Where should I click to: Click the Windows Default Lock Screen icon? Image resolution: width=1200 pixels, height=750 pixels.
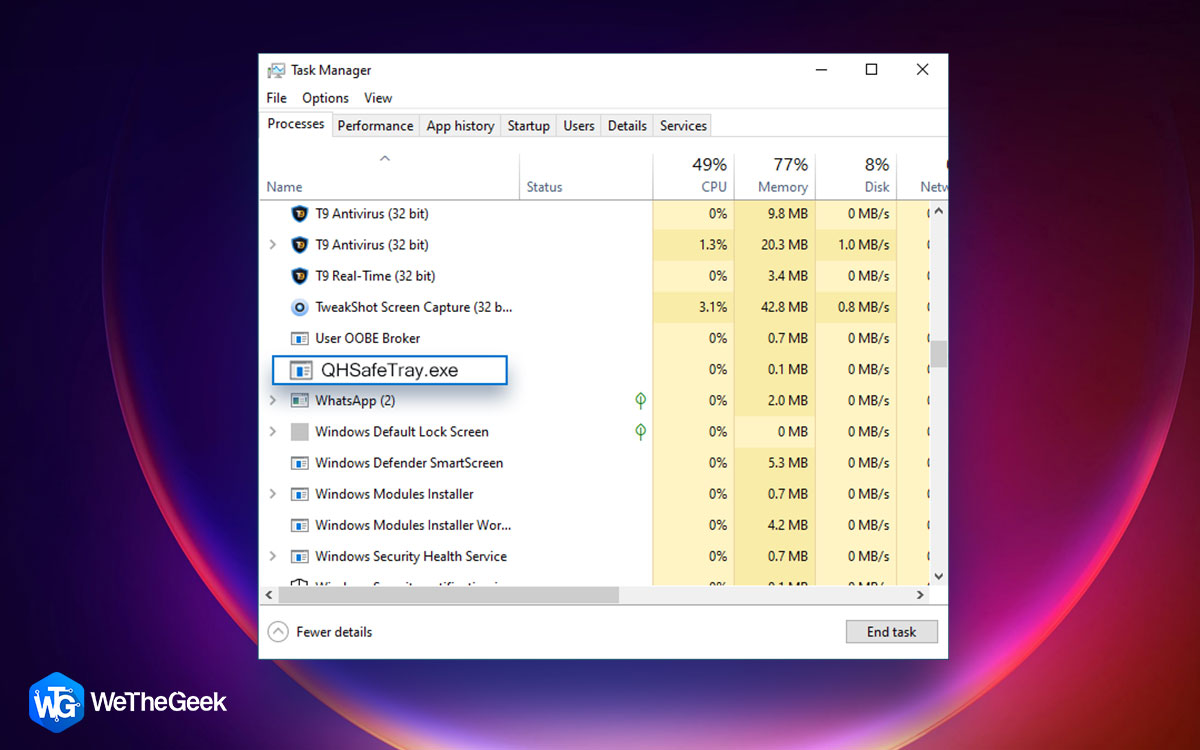point(299,432)
